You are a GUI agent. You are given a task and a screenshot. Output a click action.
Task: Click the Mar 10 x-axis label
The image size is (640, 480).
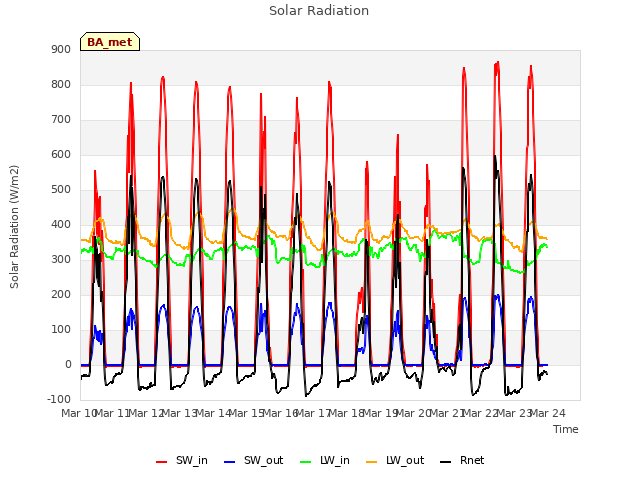(78, 413)
